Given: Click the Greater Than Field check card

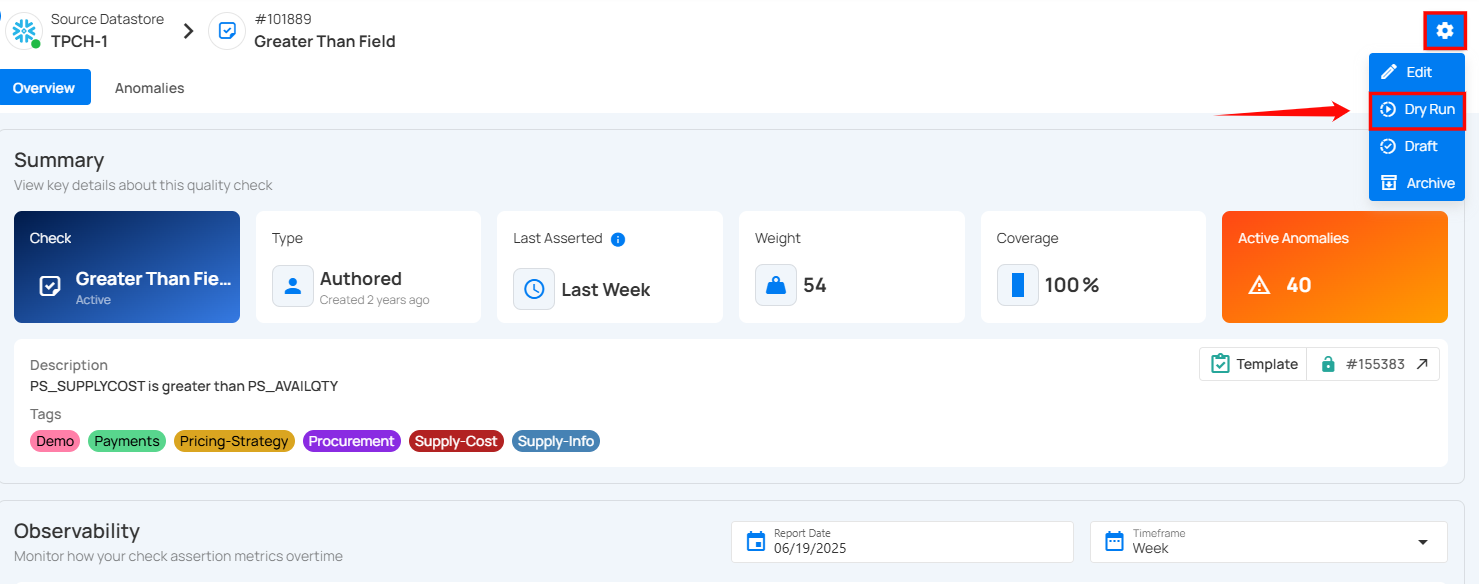Looking at the screenshot, I should click(127, 267).
